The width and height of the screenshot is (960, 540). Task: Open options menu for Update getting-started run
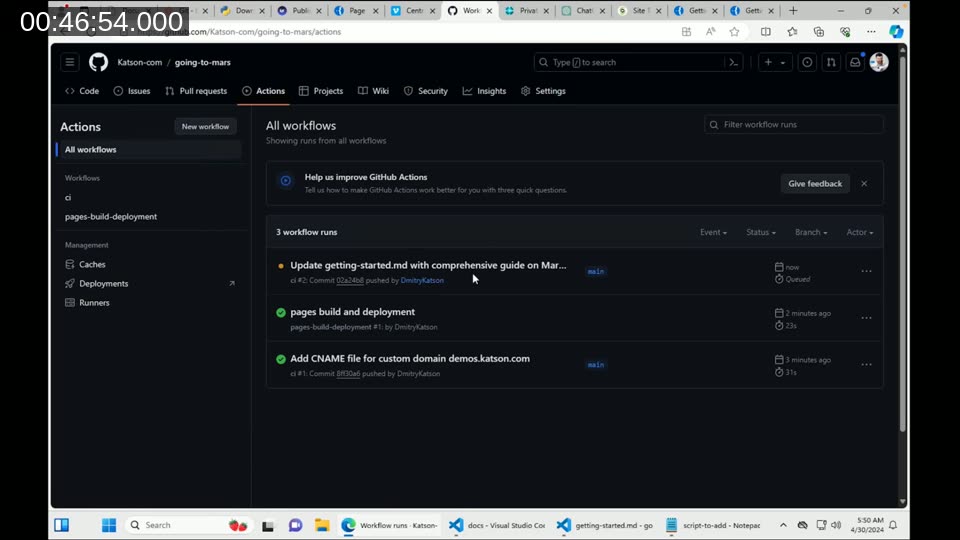(x=866, y=271)
